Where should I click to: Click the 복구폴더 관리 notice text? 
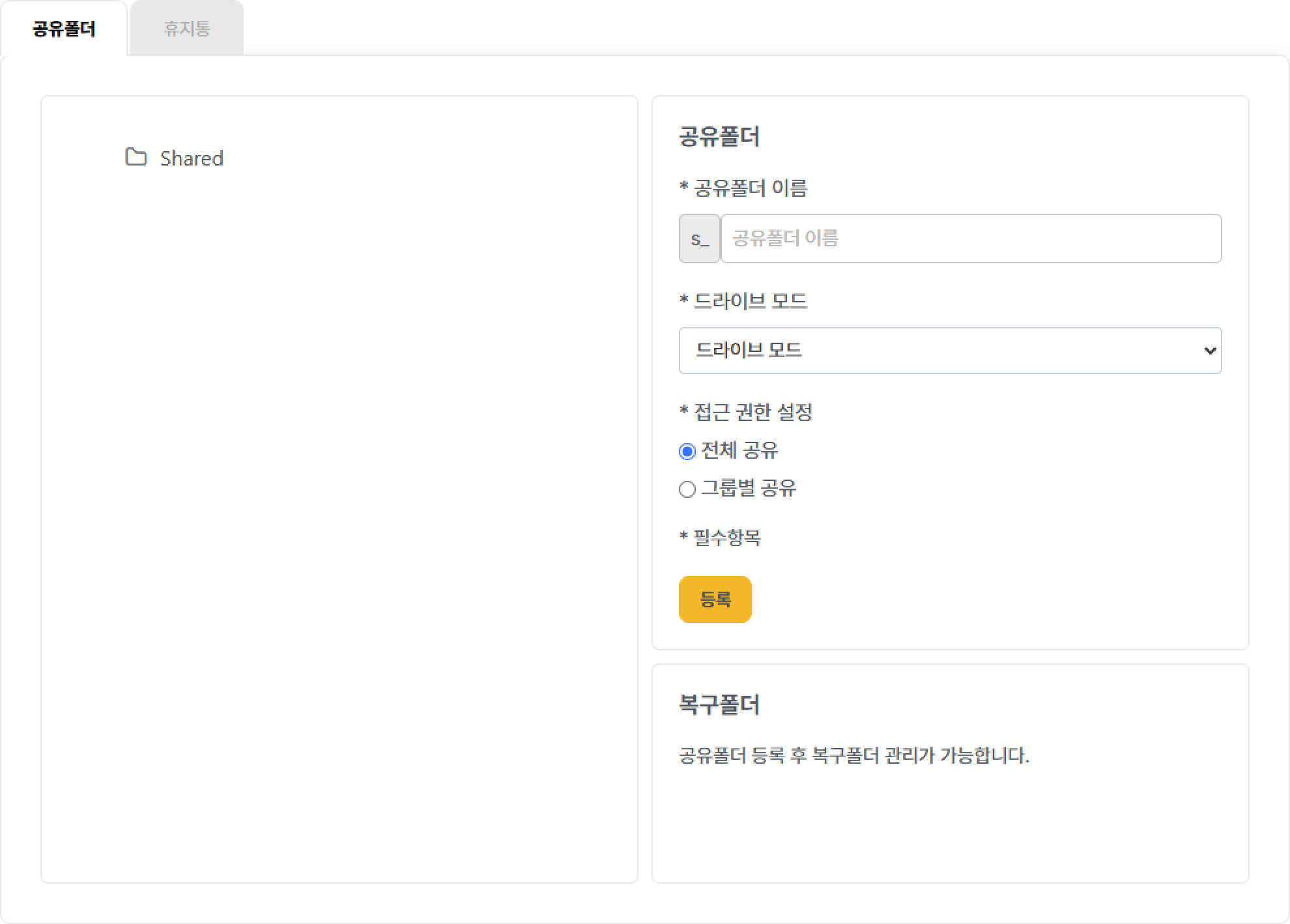tap(853, 756)
